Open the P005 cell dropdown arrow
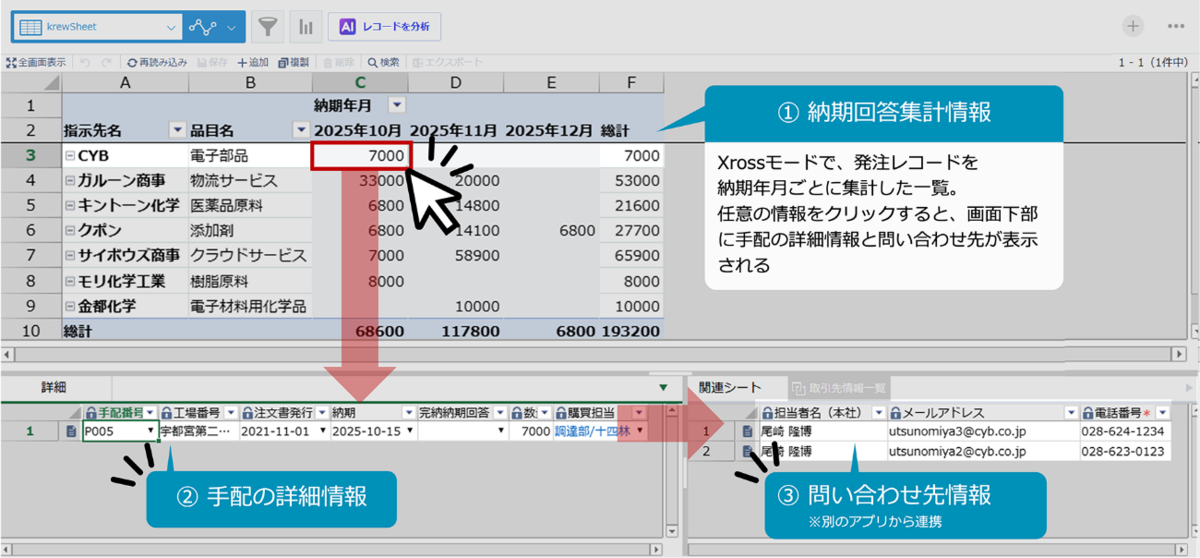 (151, 431)
